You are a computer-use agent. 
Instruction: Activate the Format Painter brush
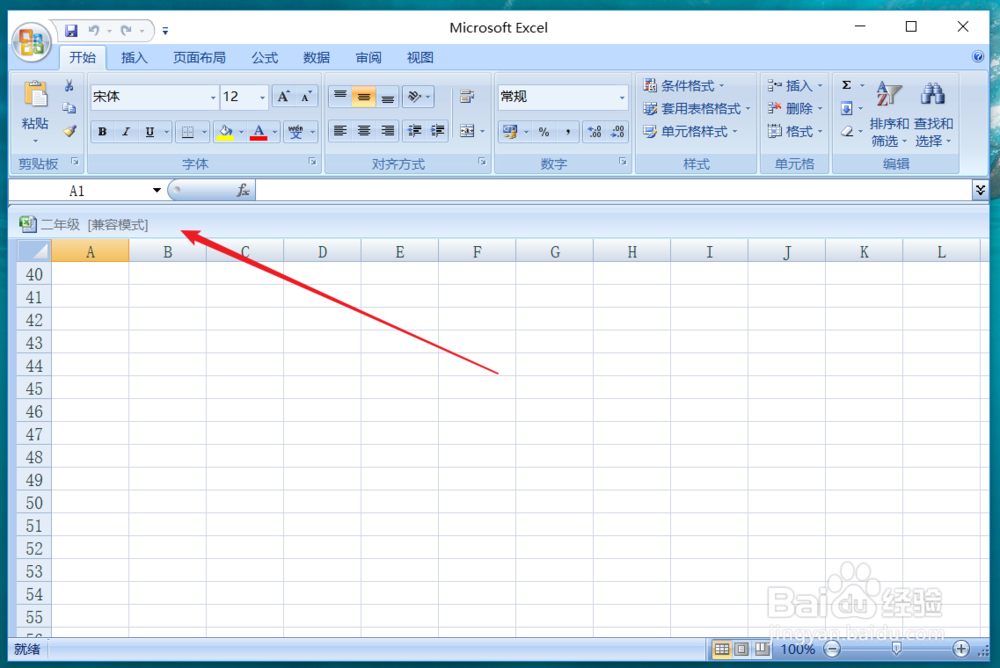(69, 131)
